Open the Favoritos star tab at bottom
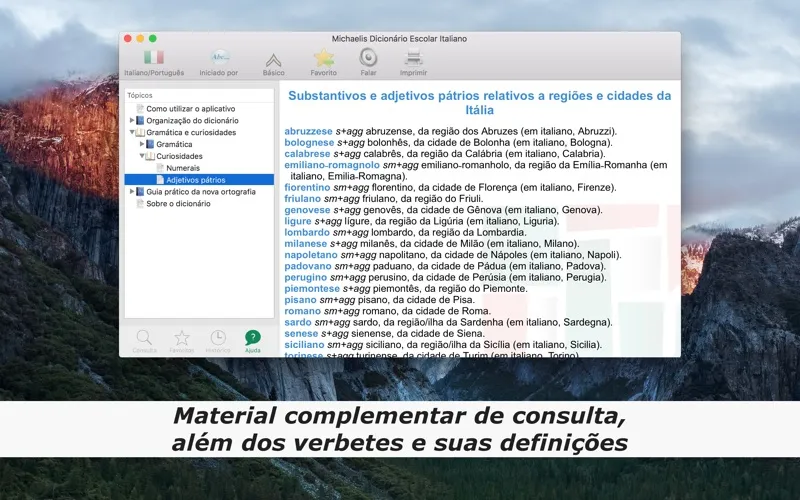This screenshot has height=500, width=800. click(181, 338)
